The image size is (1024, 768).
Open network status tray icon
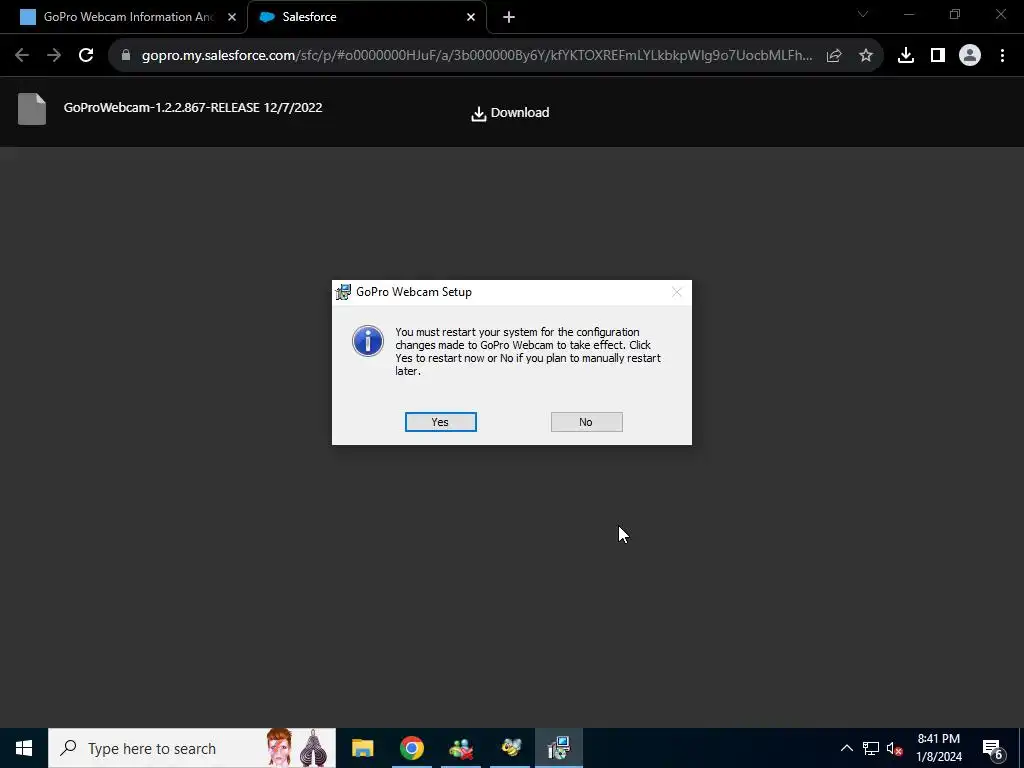pyautogui.click(x=871, y=748)
